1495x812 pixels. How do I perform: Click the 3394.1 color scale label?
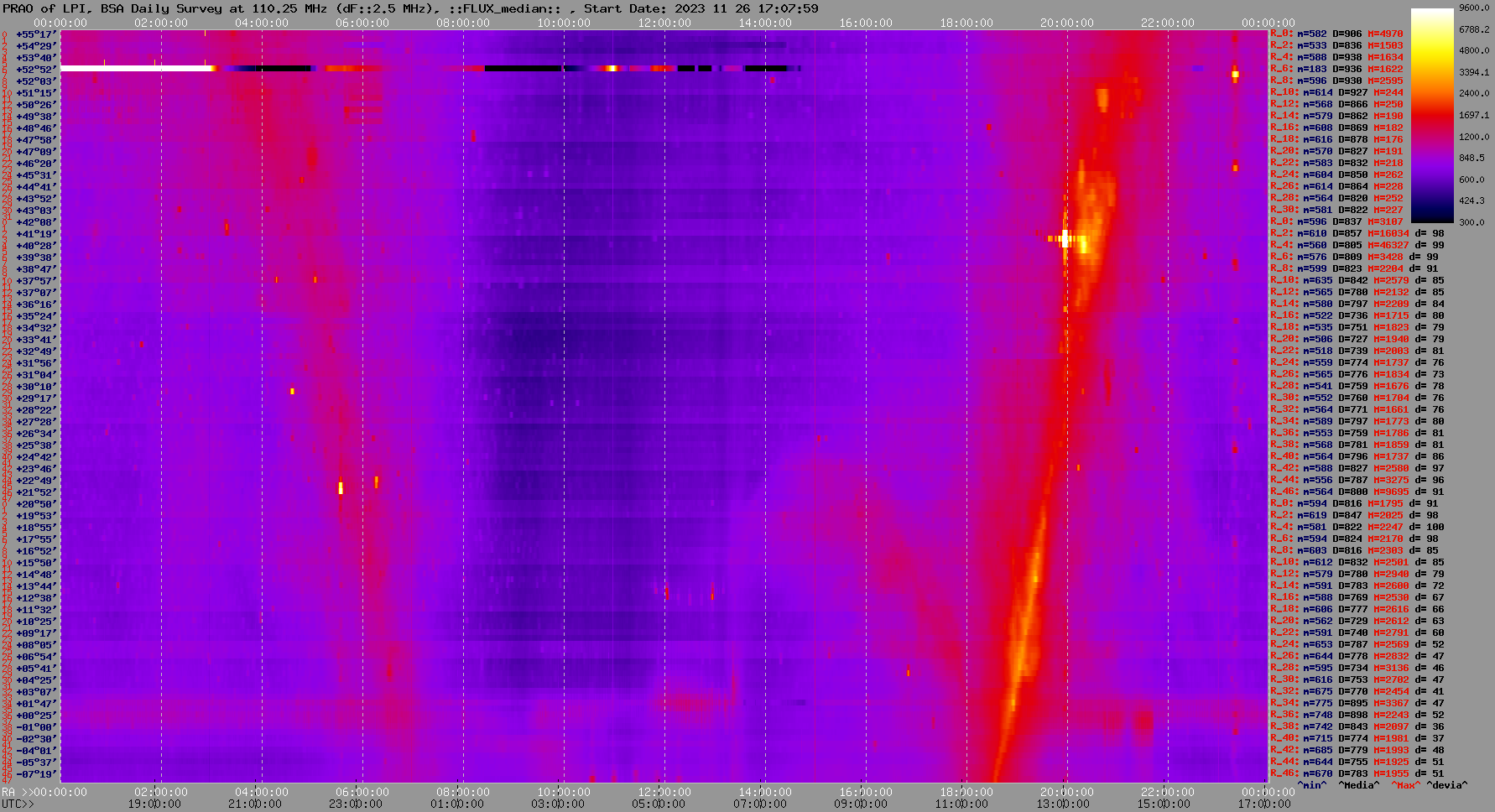1473,72
